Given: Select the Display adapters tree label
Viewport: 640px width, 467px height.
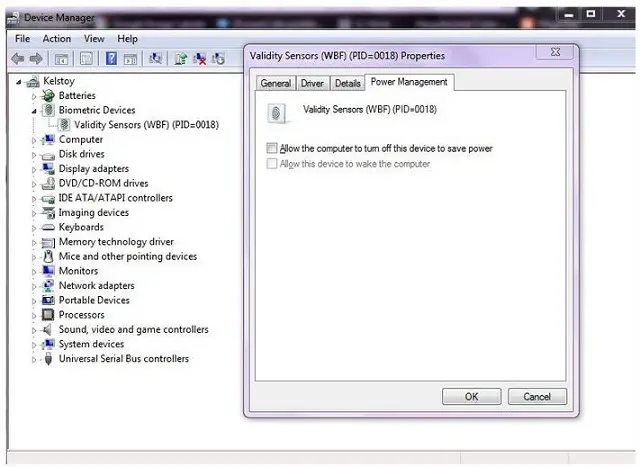Looking at the screenshot, I should point(94,169).
